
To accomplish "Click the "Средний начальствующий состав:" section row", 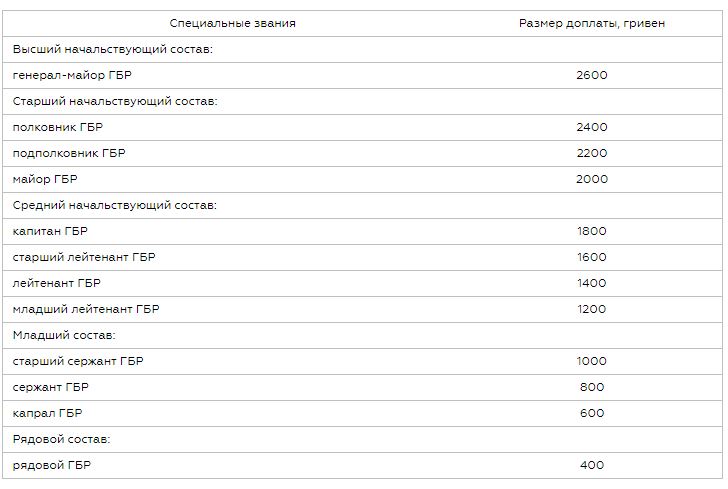I will coord(115,205).
